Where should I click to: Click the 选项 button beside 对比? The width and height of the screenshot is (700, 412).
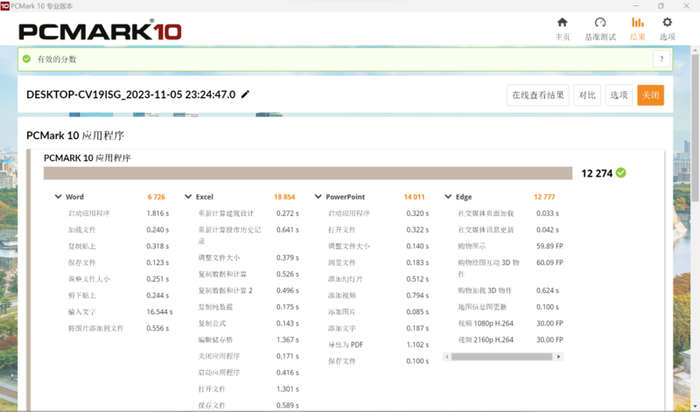(619, 95)
